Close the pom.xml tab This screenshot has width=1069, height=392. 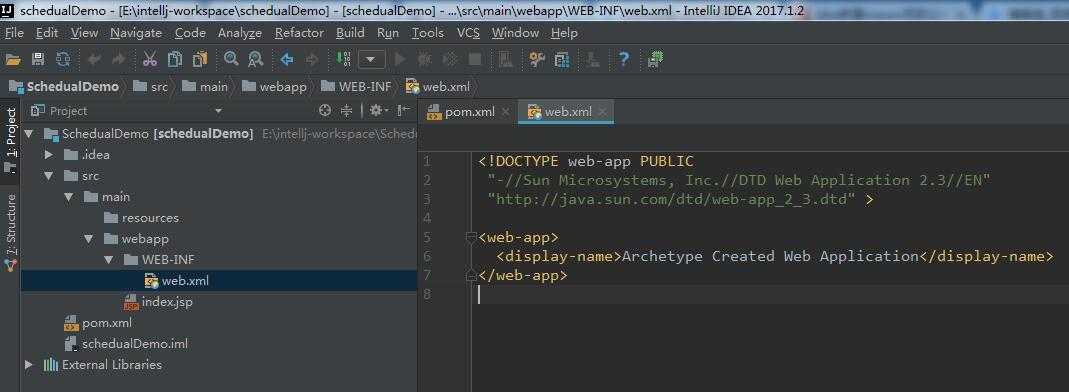coord(506,112)
